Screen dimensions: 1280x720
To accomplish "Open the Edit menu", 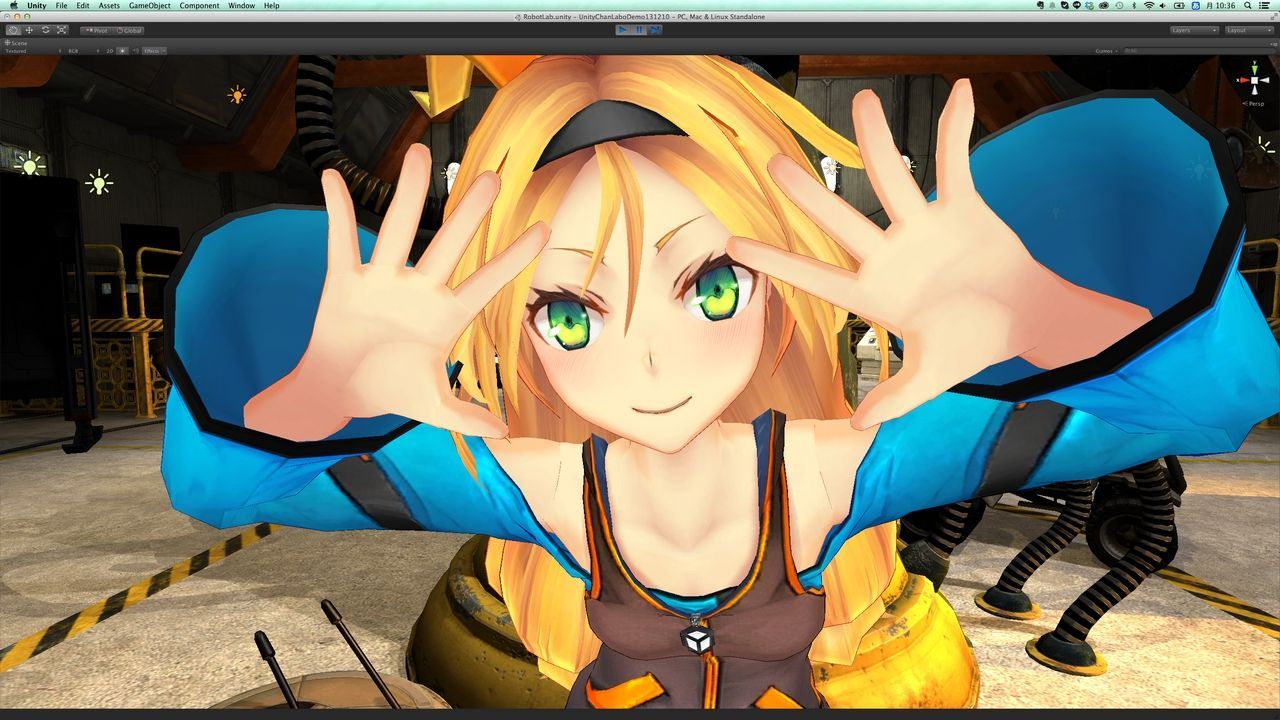I will 83,6.
